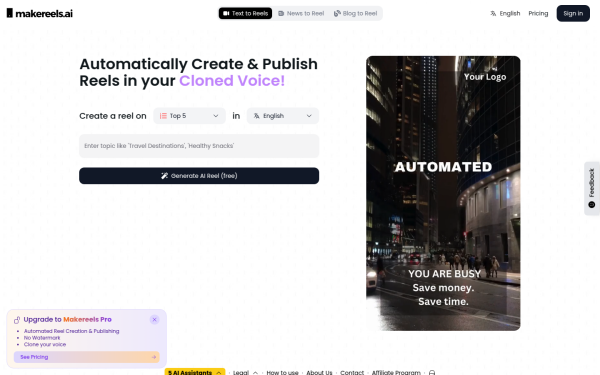Open the Feedback side tab
This screenshot has width=600, height=375.
coord(592,188)
